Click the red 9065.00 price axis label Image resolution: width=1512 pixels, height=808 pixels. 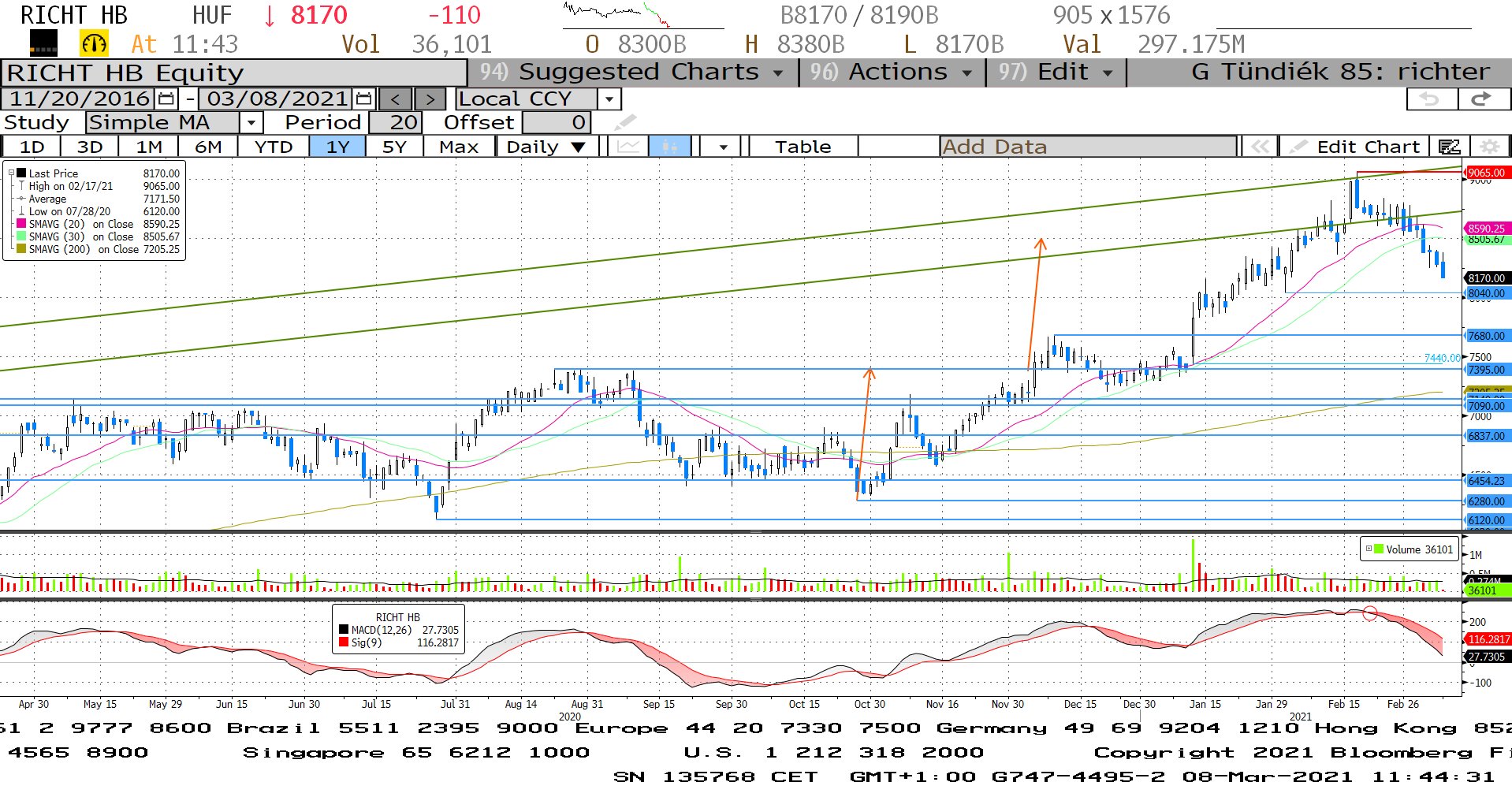1486,173
